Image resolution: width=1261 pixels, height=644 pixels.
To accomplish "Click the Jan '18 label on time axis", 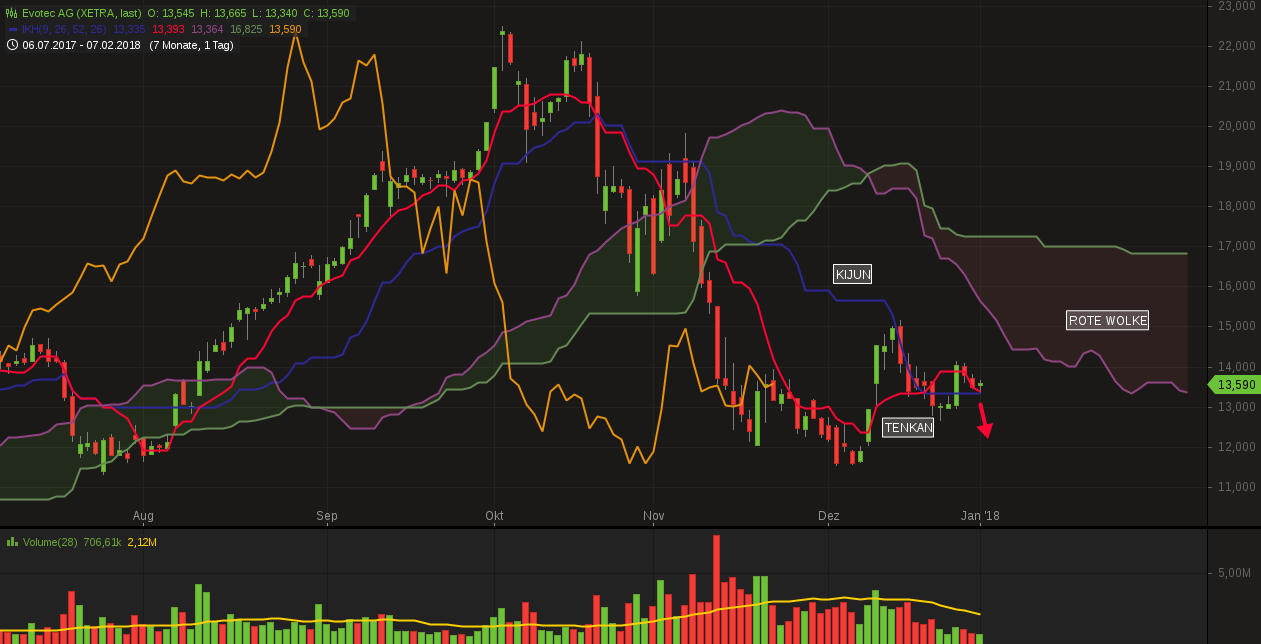I will (x=980, y=516).
